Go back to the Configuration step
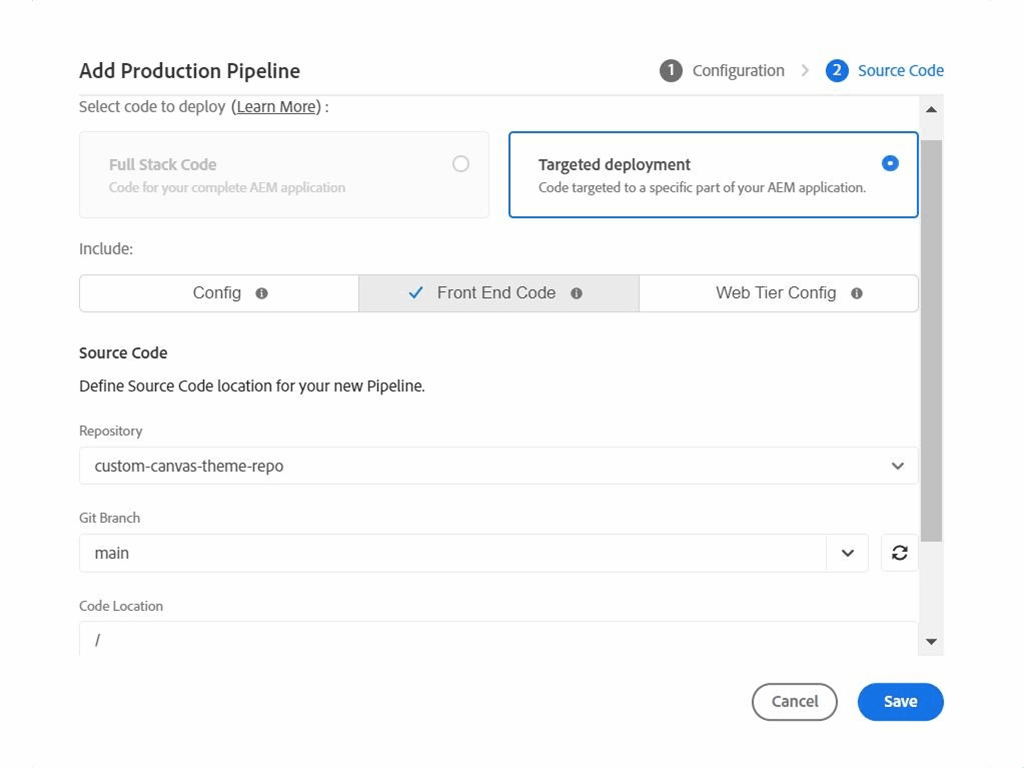The image size is (1024, 768). [x=738, y=71]
